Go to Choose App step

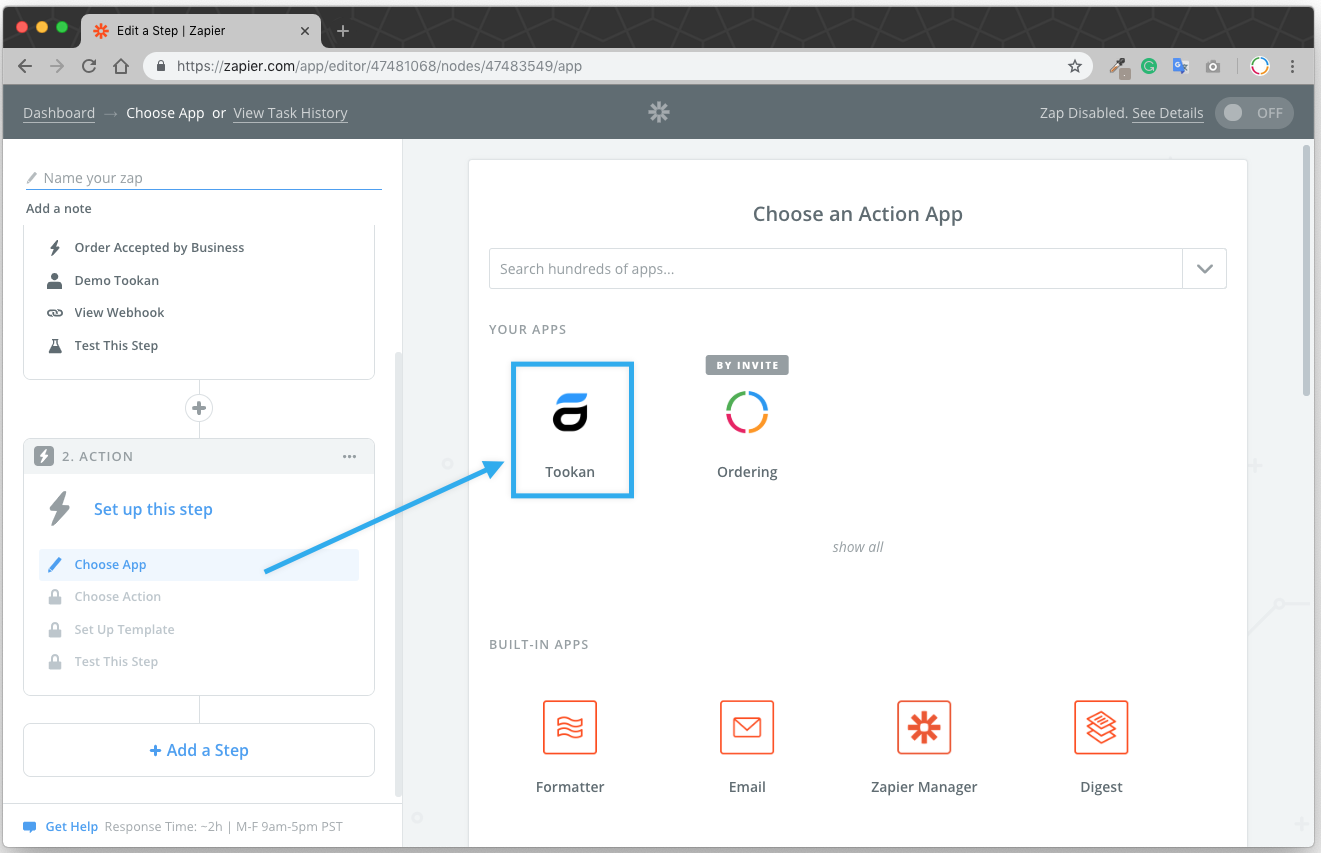coord(199,565)
